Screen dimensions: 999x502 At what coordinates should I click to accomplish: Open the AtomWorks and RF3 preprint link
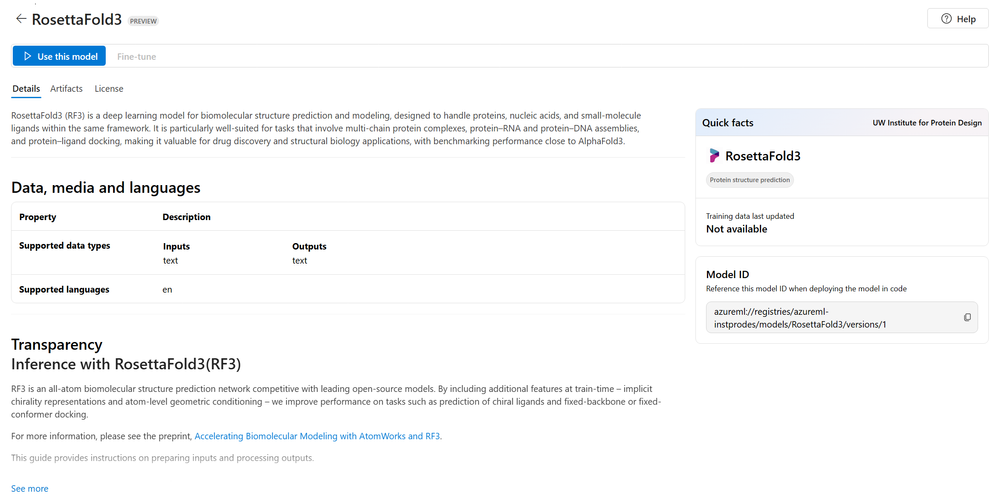click(x=317, y=436)
